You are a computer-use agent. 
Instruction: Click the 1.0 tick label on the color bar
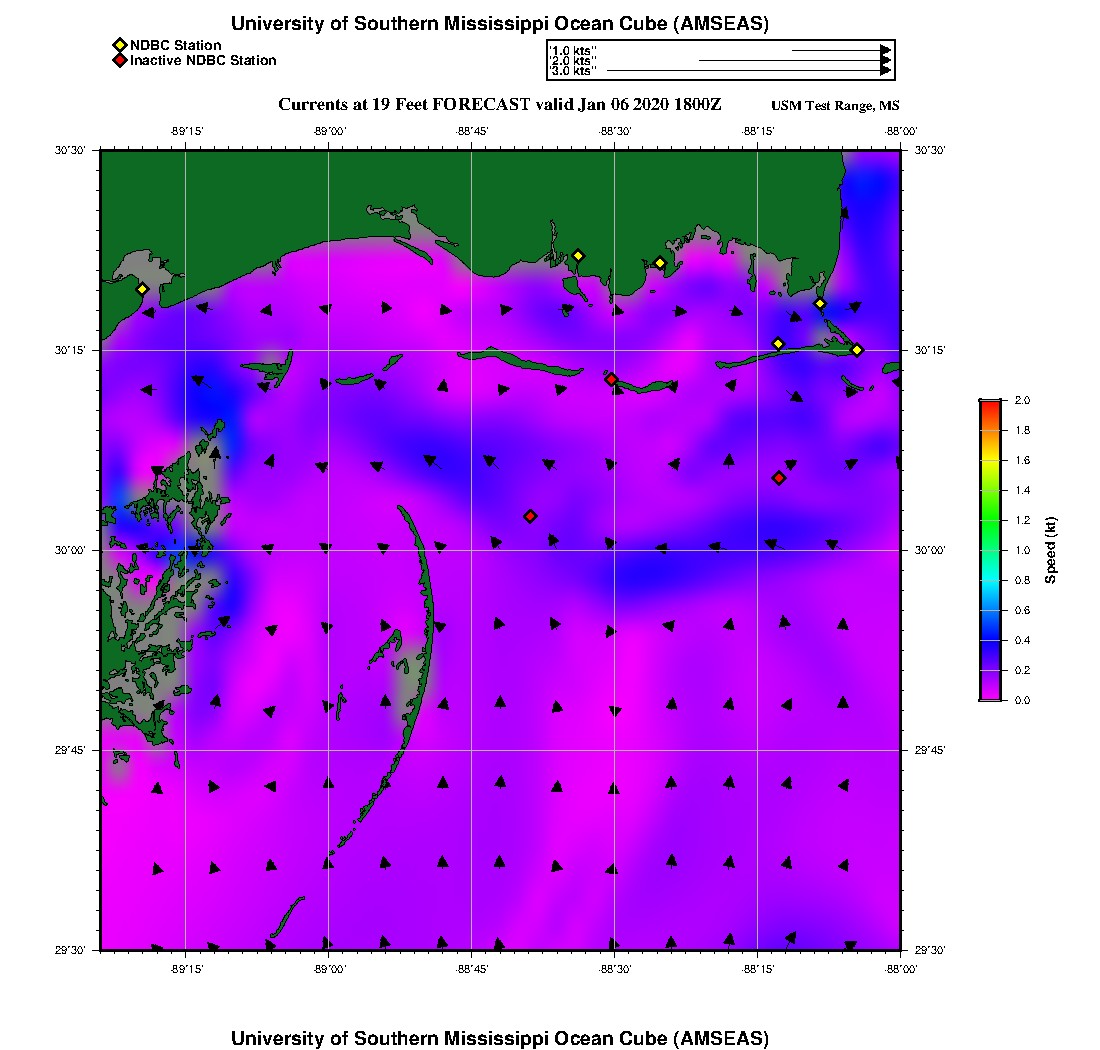pyautogui.click(x=1023, y=550)
